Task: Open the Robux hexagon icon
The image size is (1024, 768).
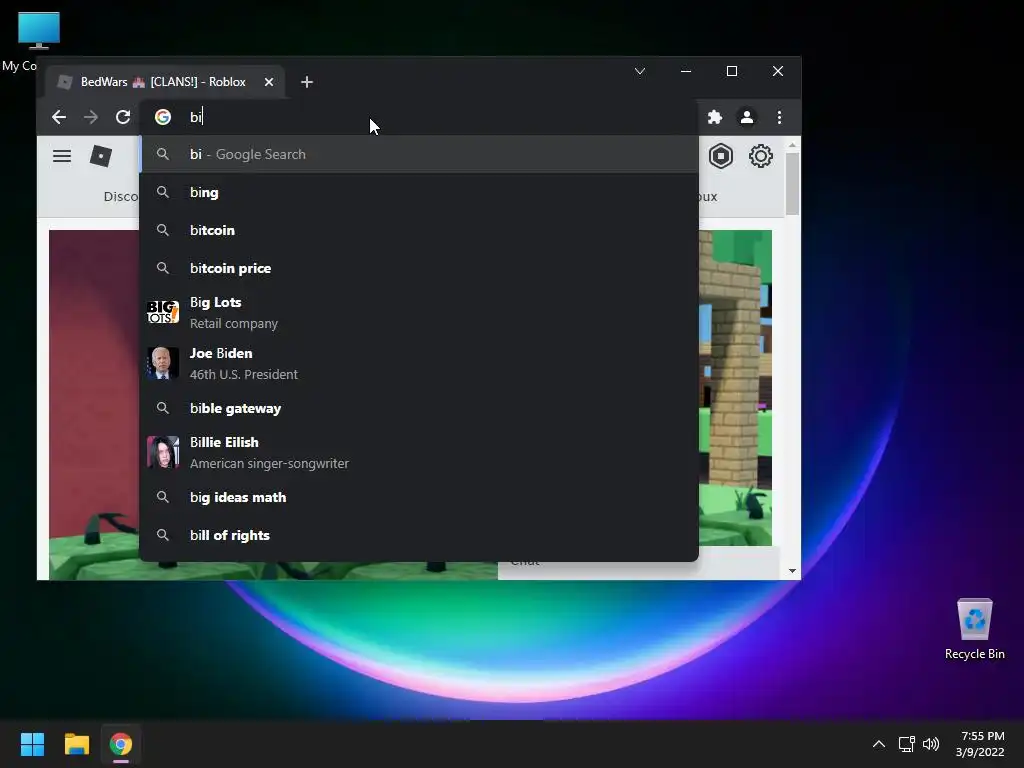Action: point(721,156)
